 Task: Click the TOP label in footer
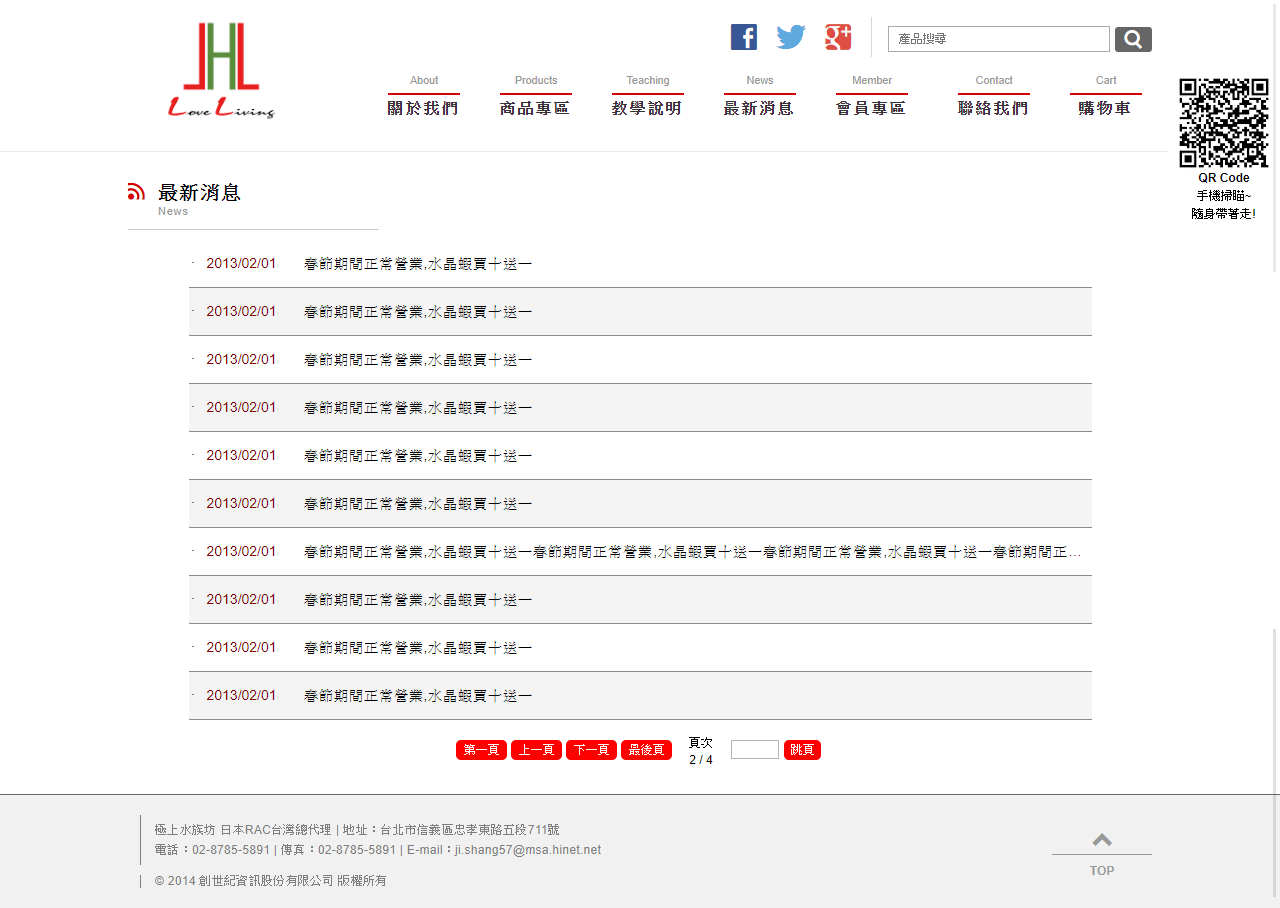click(1102, 871)
